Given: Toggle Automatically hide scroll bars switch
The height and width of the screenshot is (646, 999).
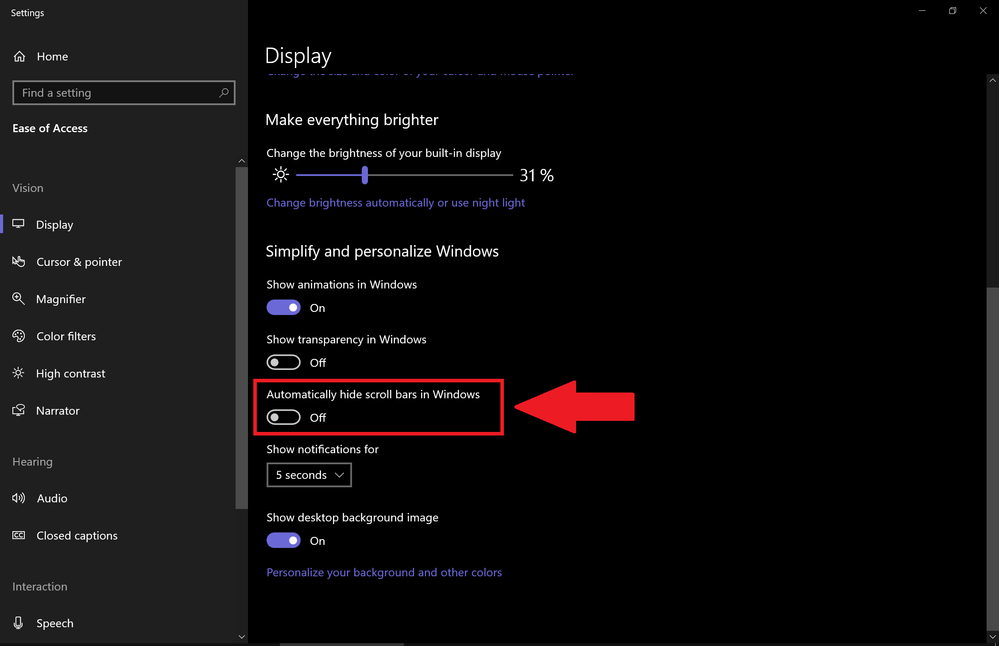Looking at the screenshot, I should [284, 417].
